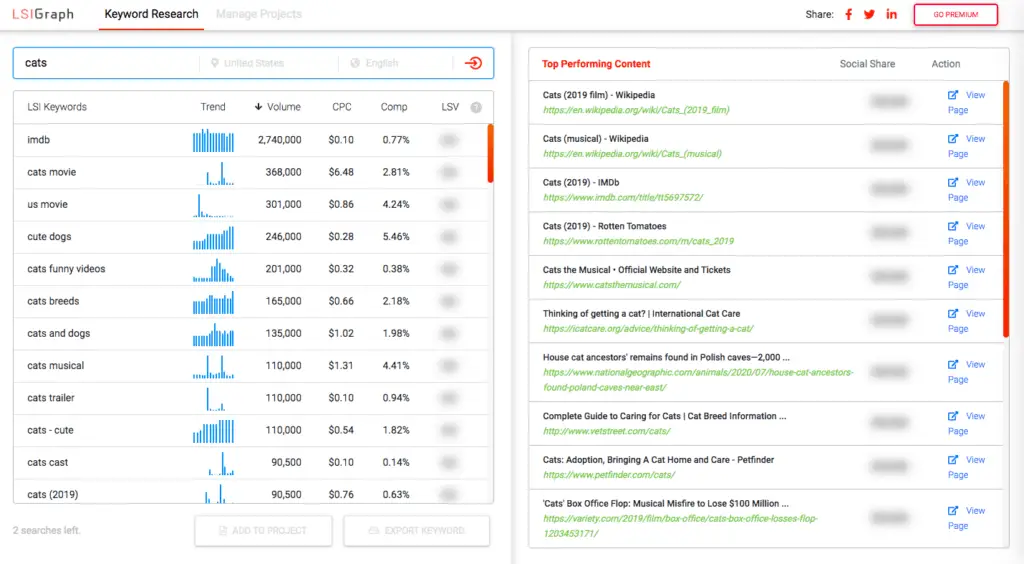The height and width of the screenshot is (564, 1024).
Task: Sort table by Comp column
Action: click(x=394, y=107)
